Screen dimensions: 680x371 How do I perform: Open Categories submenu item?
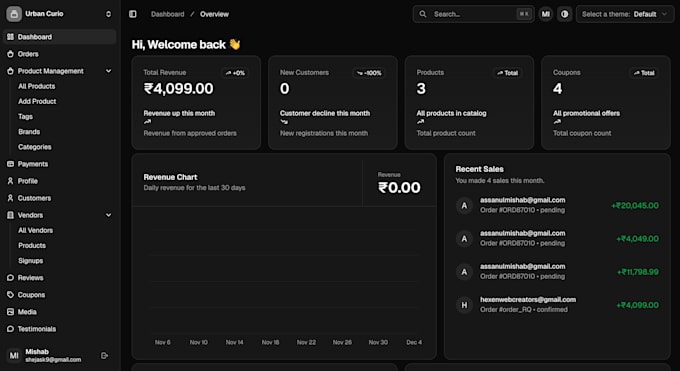click(x=35, y=147)
